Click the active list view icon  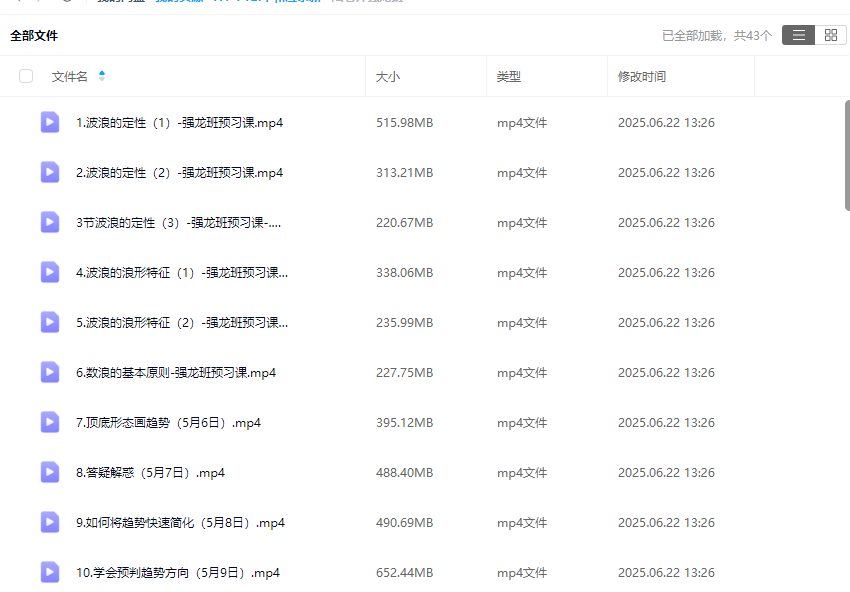[x=797, y=34]
